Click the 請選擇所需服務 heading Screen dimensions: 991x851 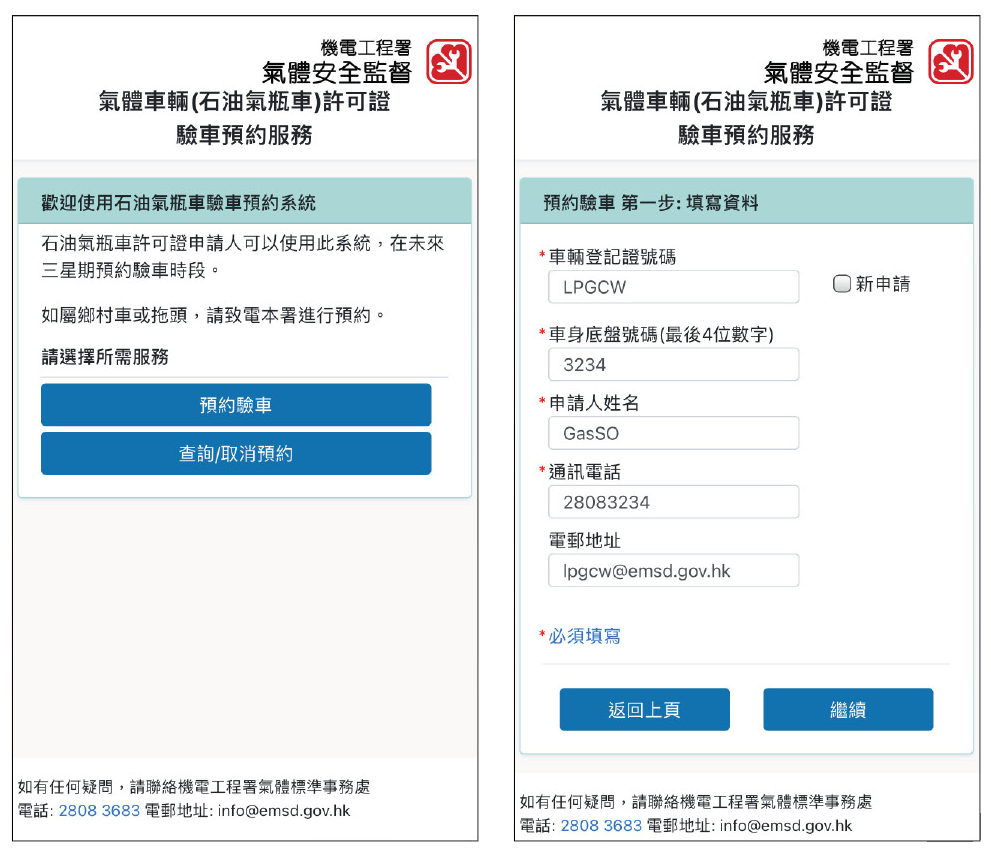pos(105,357)
